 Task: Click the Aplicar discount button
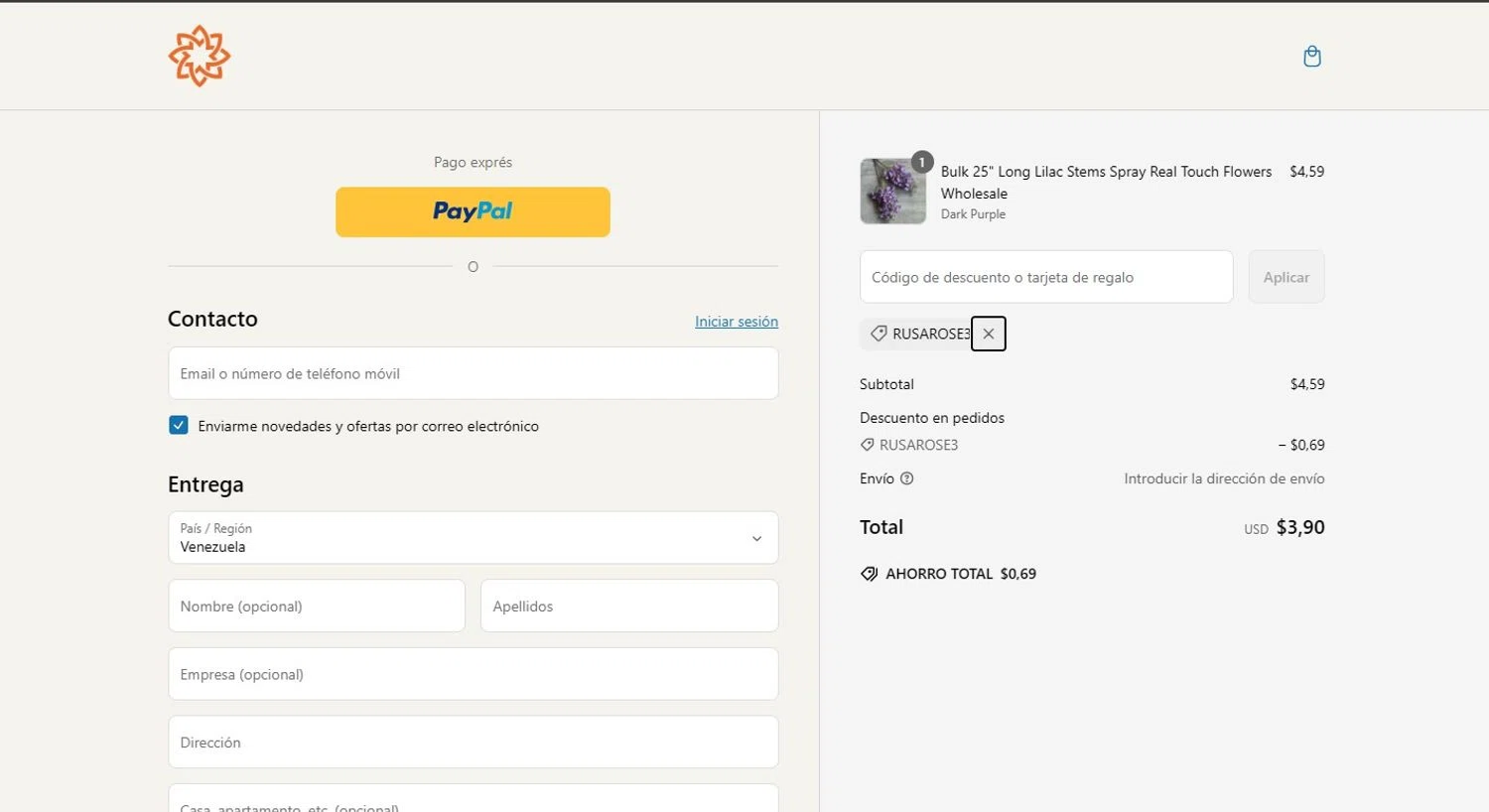click(x=1286, y=277)
